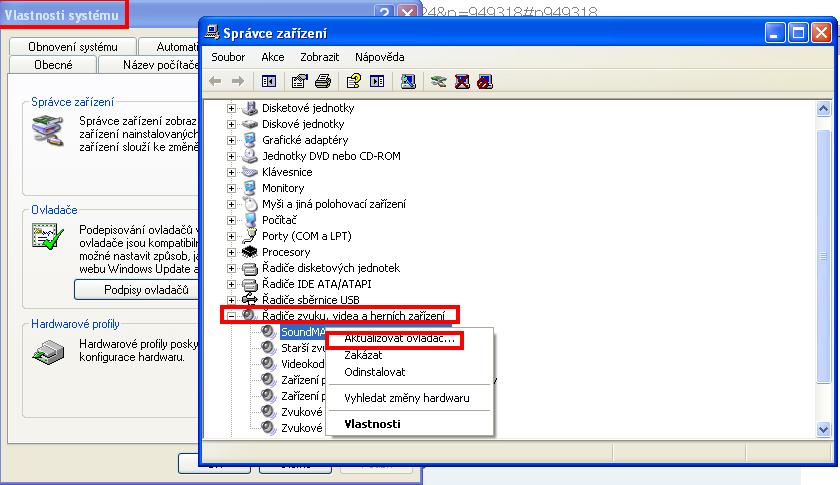The image size is (840, 485).
Task: Choose Odinstalovat from the context menu
Action: [374, 372]
